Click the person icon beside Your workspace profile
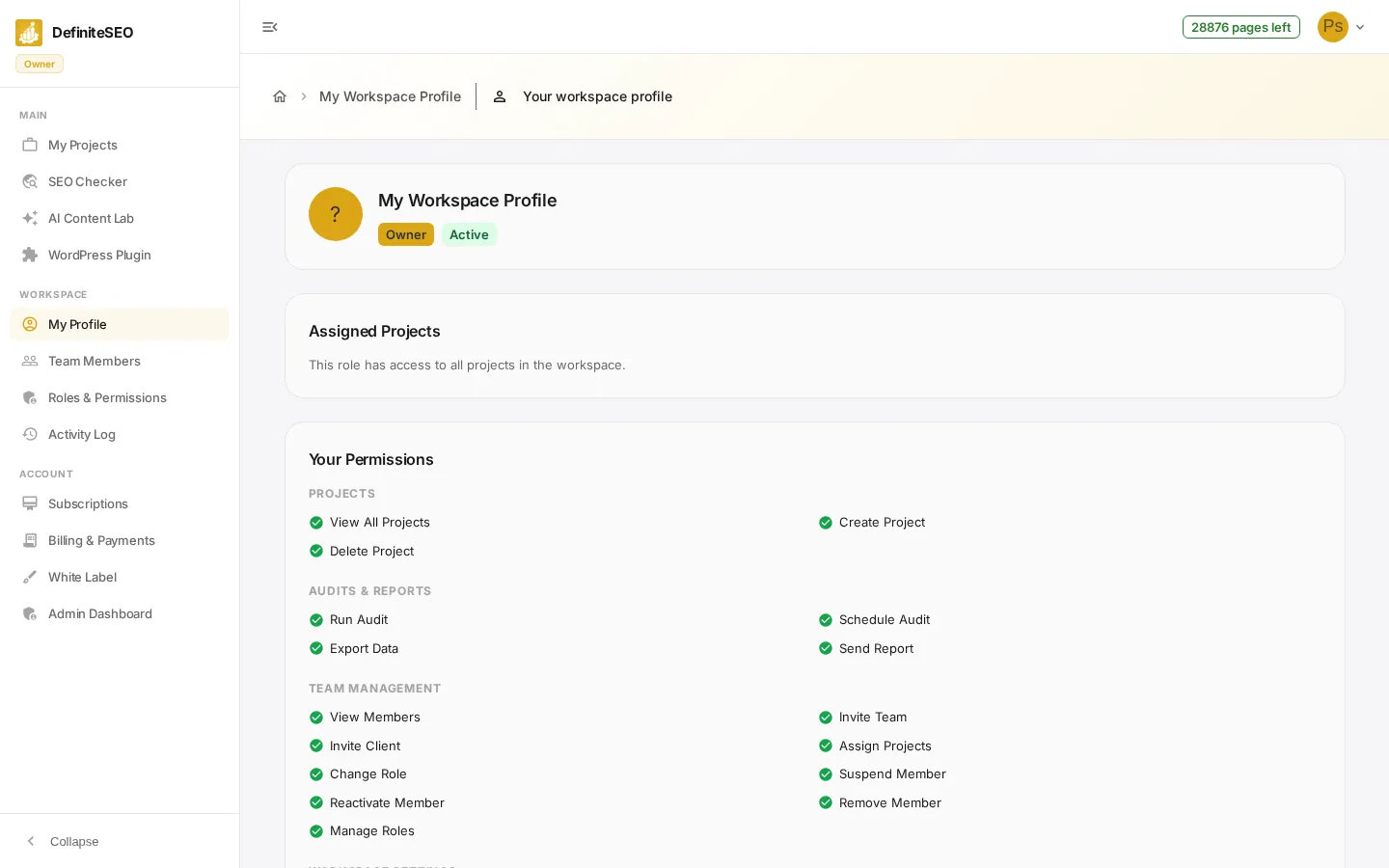The width and height of the screenshot is (1389, 868). click(500, 96)
